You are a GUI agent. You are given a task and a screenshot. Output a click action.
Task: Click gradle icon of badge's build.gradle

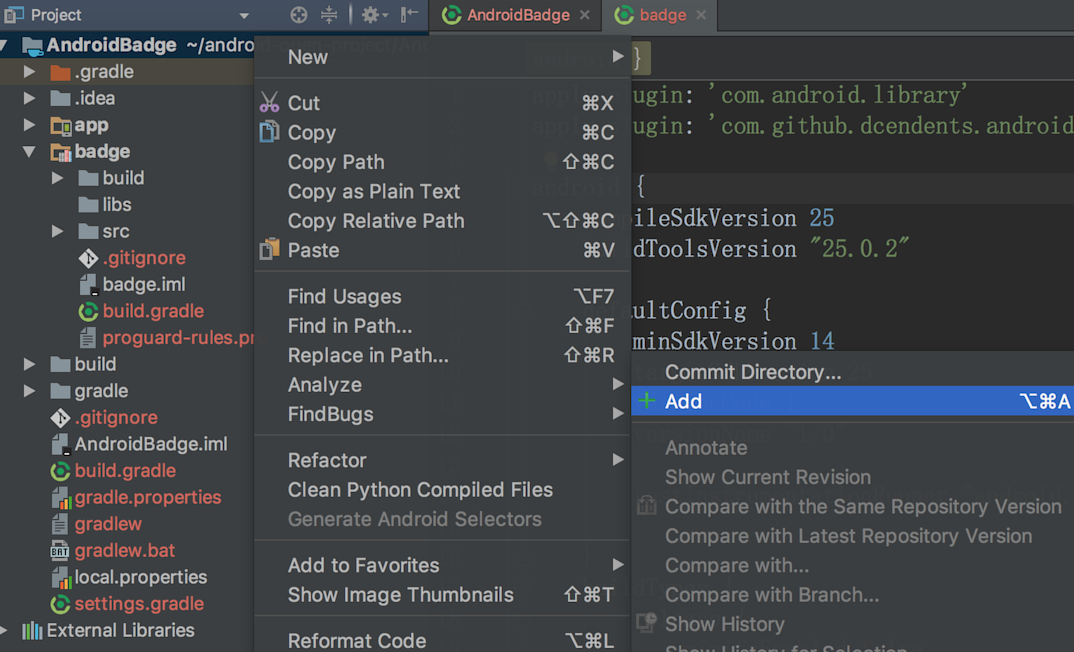(x=88, y=312)
